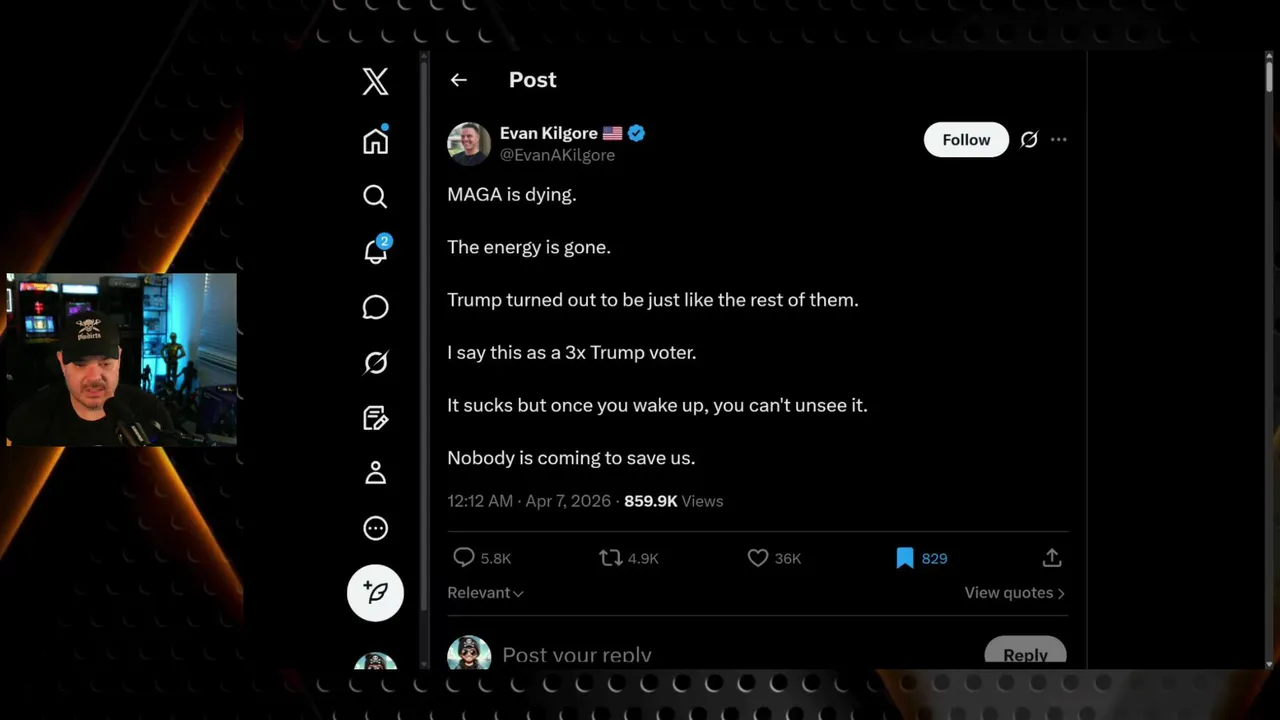Open the post's three-dot more menu
The width and height of the screenshot is (1280, 720).
tap(1059, 140)
